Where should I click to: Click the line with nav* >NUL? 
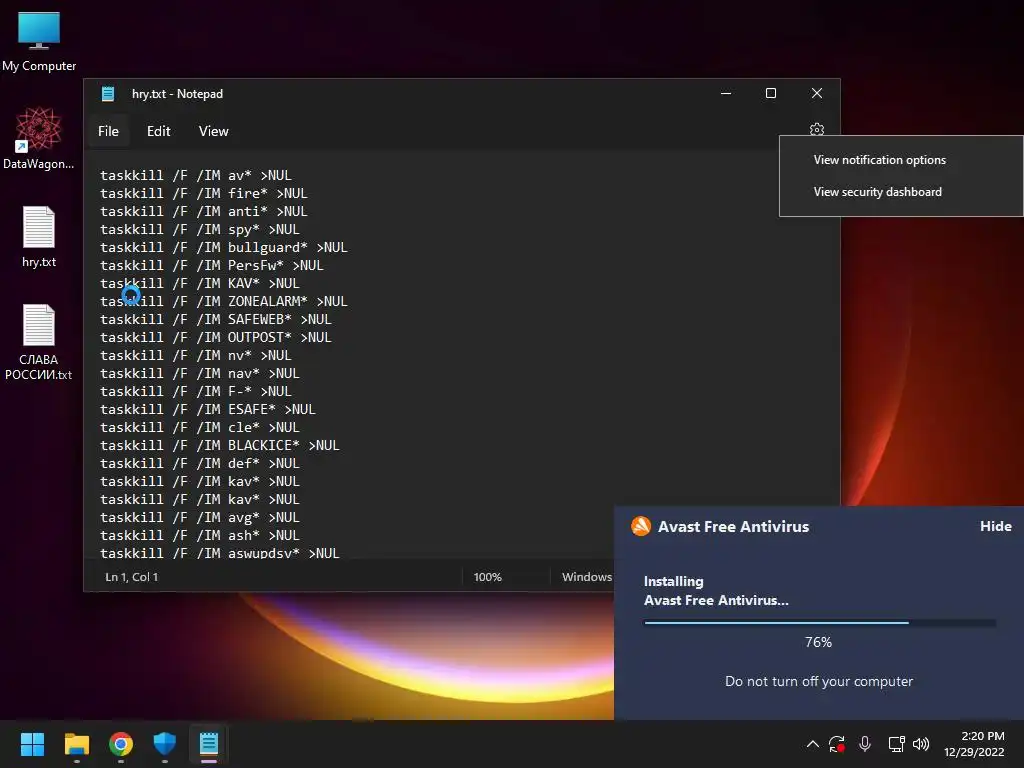200,373
